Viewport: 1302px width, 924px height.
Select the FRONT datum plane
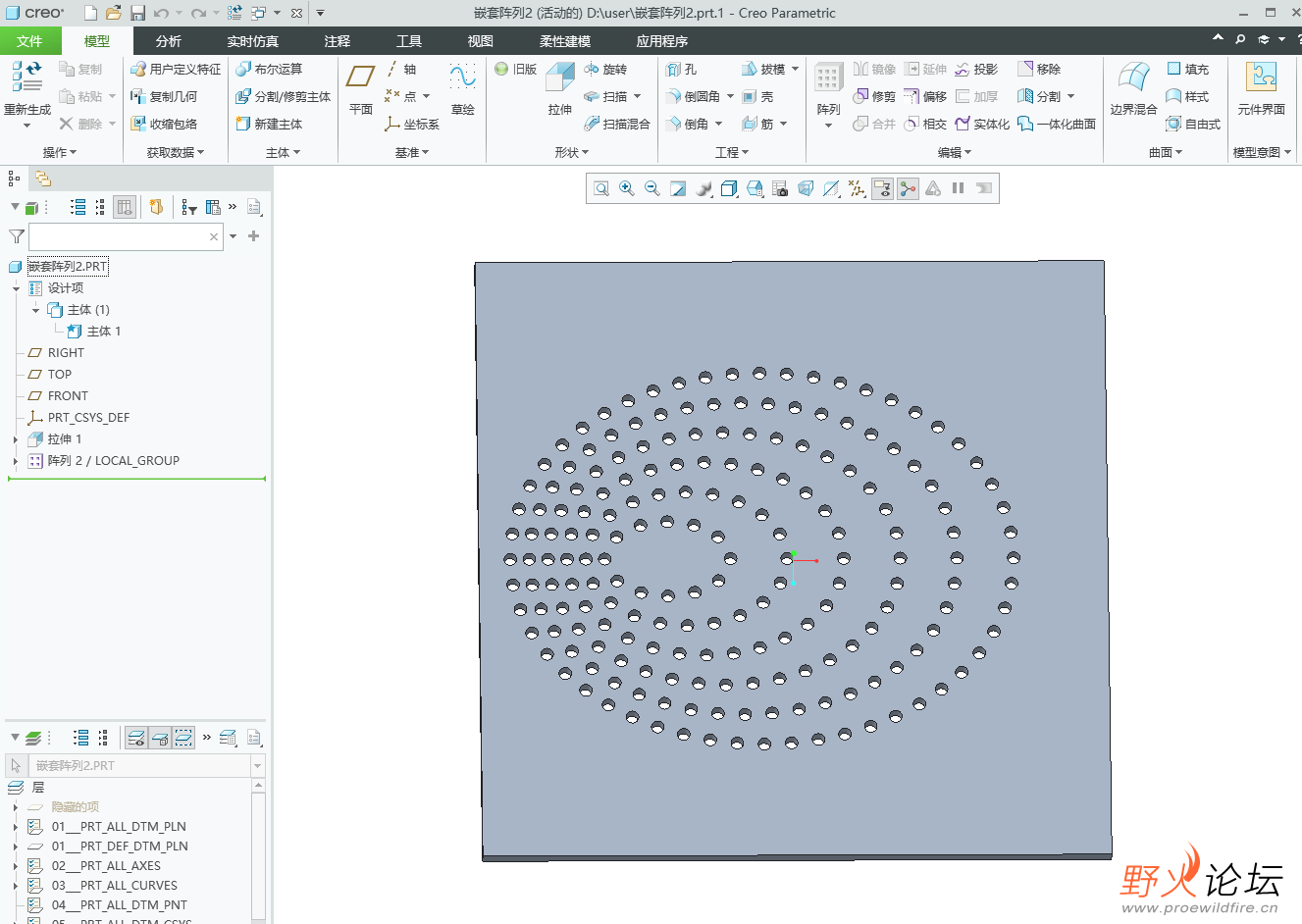click(68, 396)
